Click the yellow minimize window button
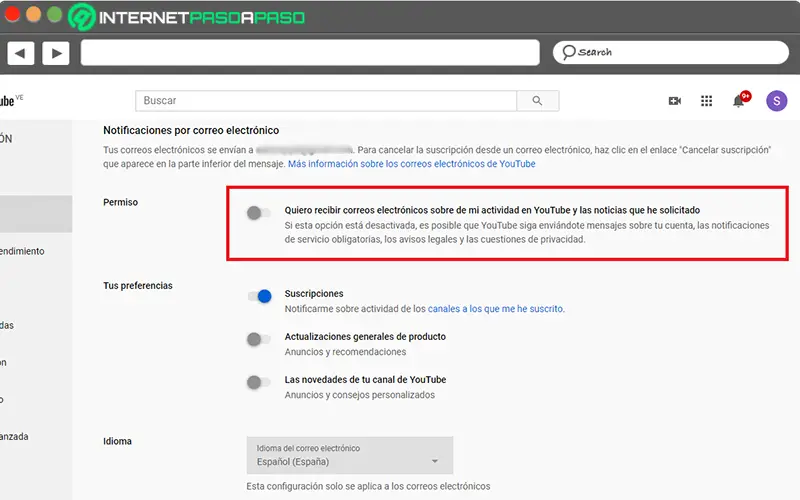 (33, 15)
